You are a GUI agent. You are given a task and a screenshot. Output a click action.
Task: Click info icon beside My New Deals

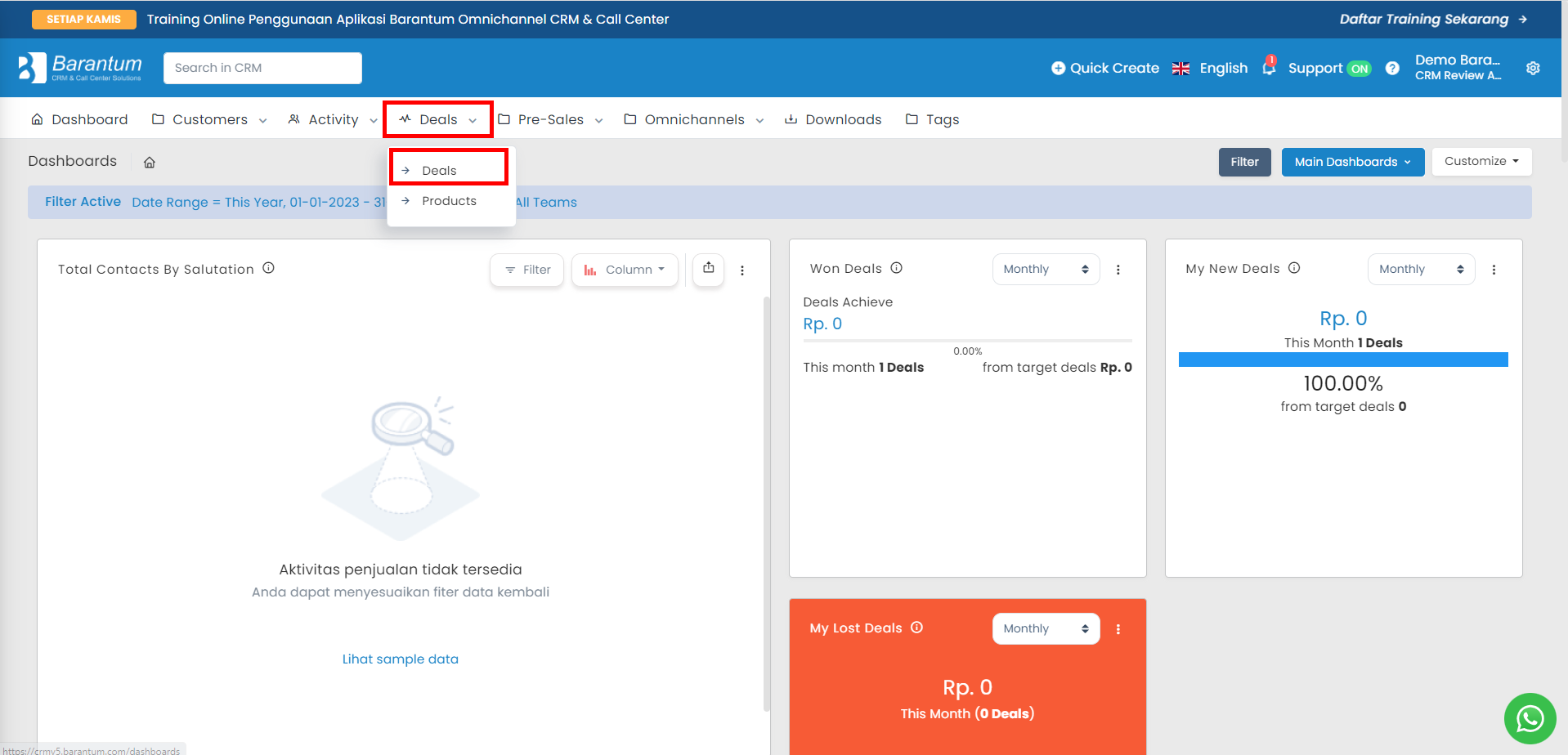tap(1294, 268)
